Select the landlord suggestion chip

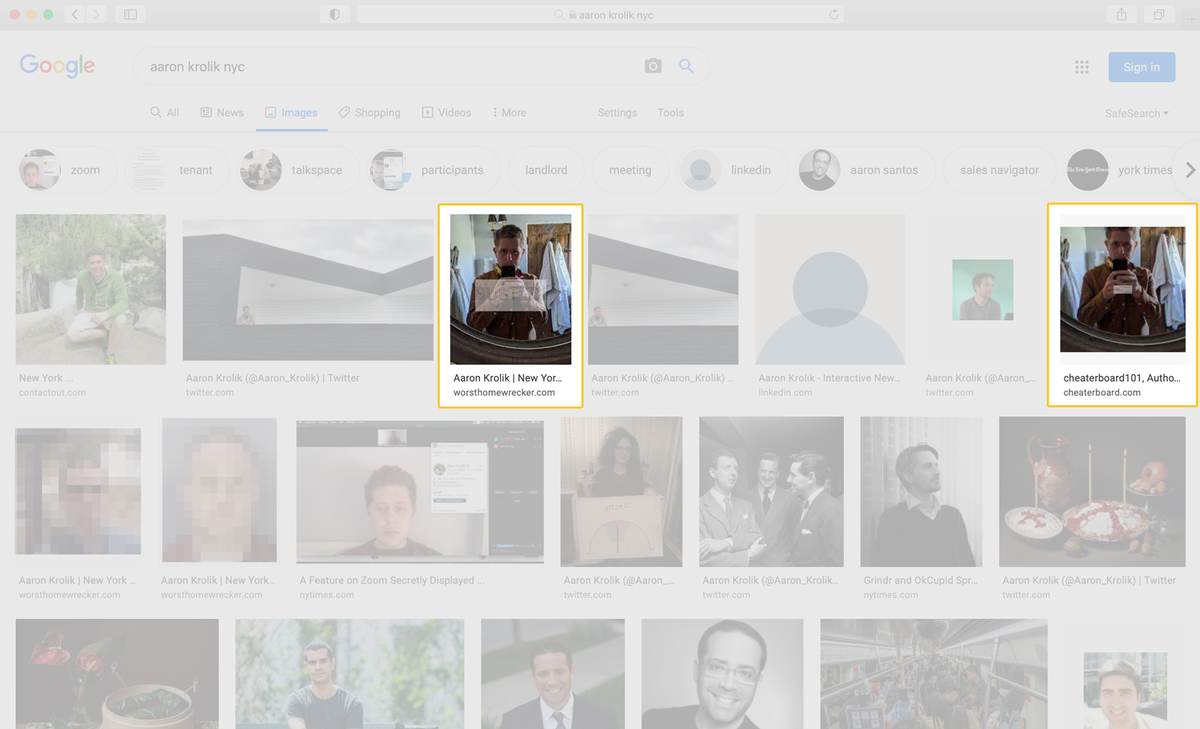click(x=546, y=170)
